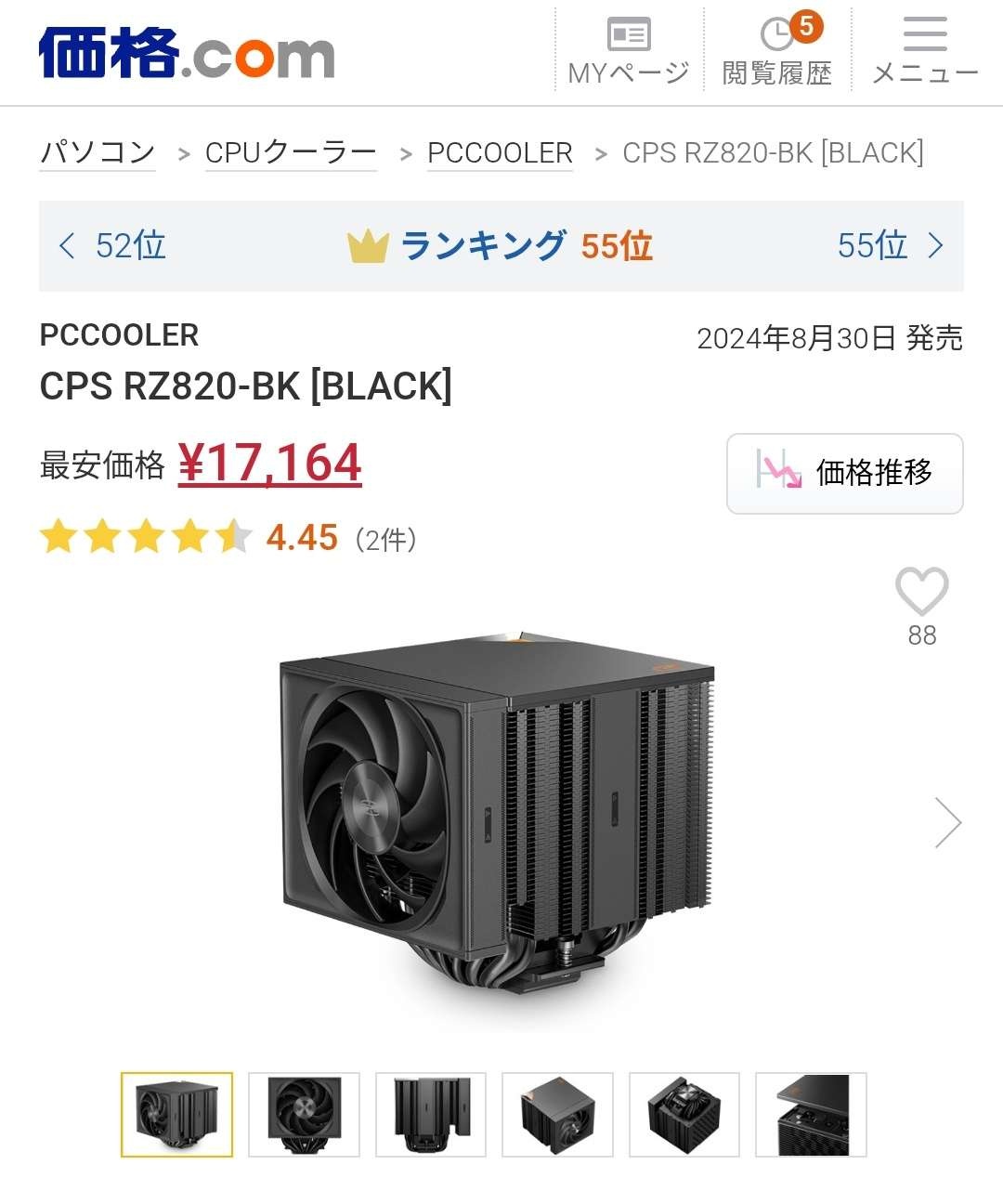Click the lowest price ¥17,164 link
The height and width of the screenshot is (1204, 1003).
269,463
